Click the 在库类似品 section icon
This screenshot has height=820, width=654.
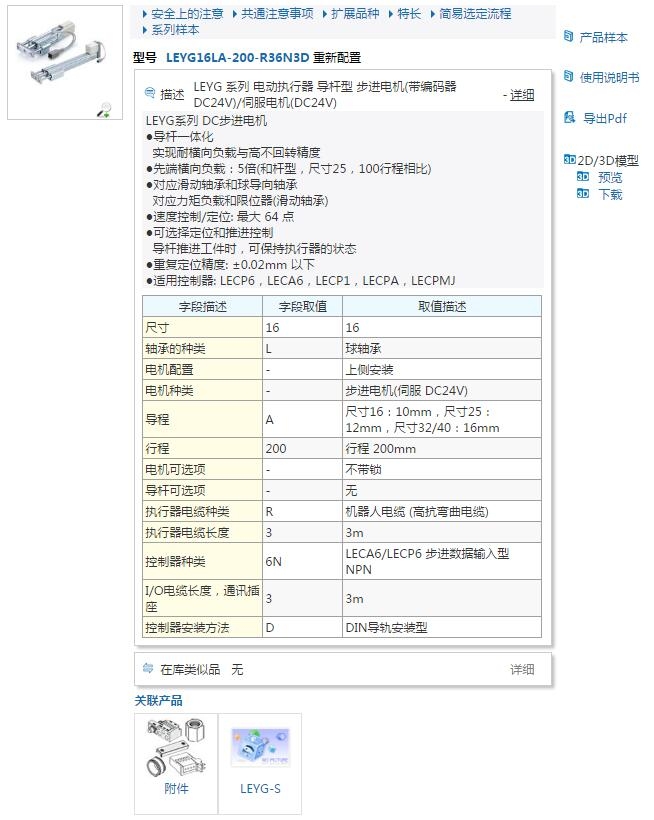(149, 669)
